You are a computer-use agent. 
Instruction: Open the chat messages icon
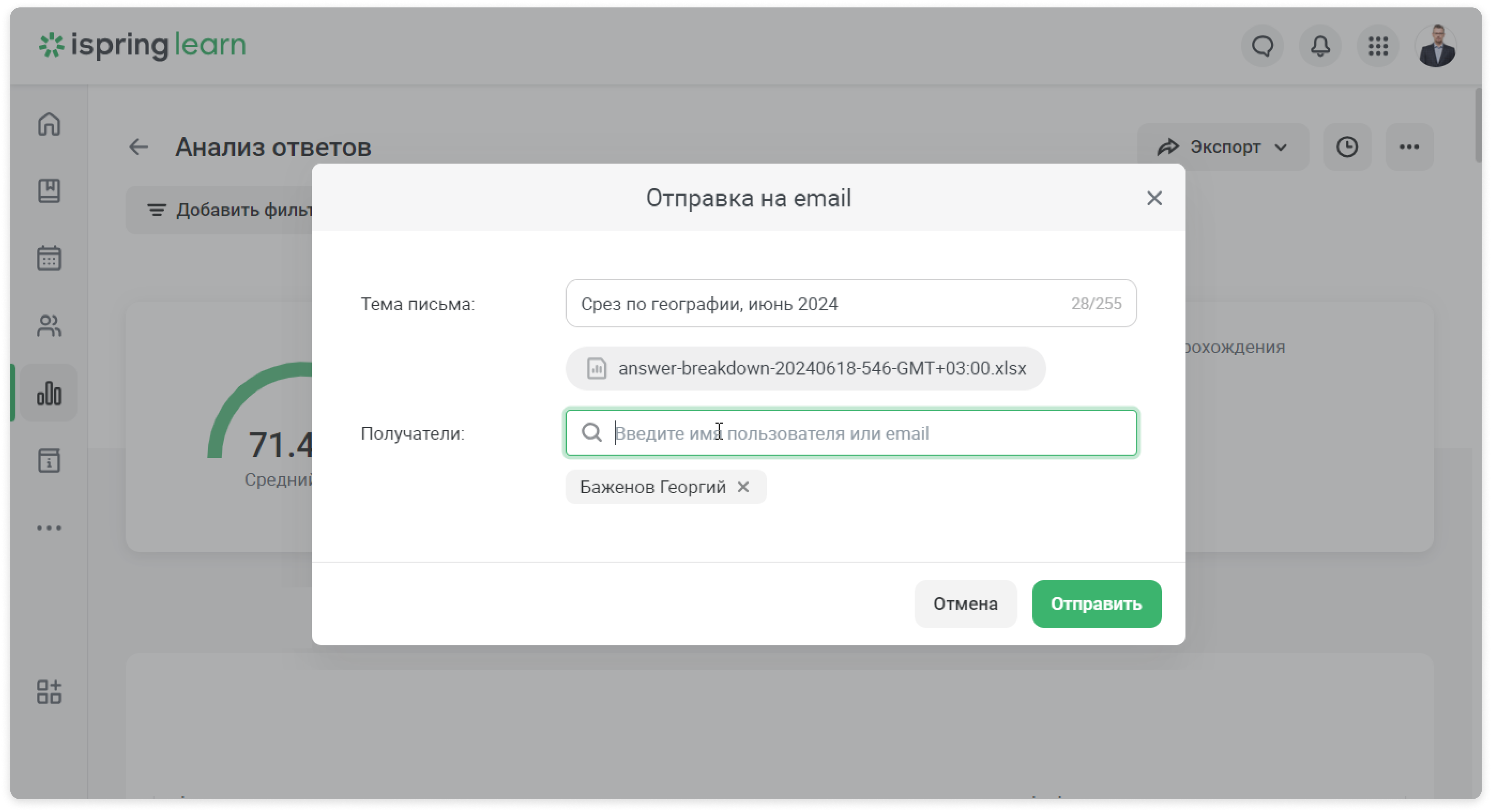(x=1263, y=46)
